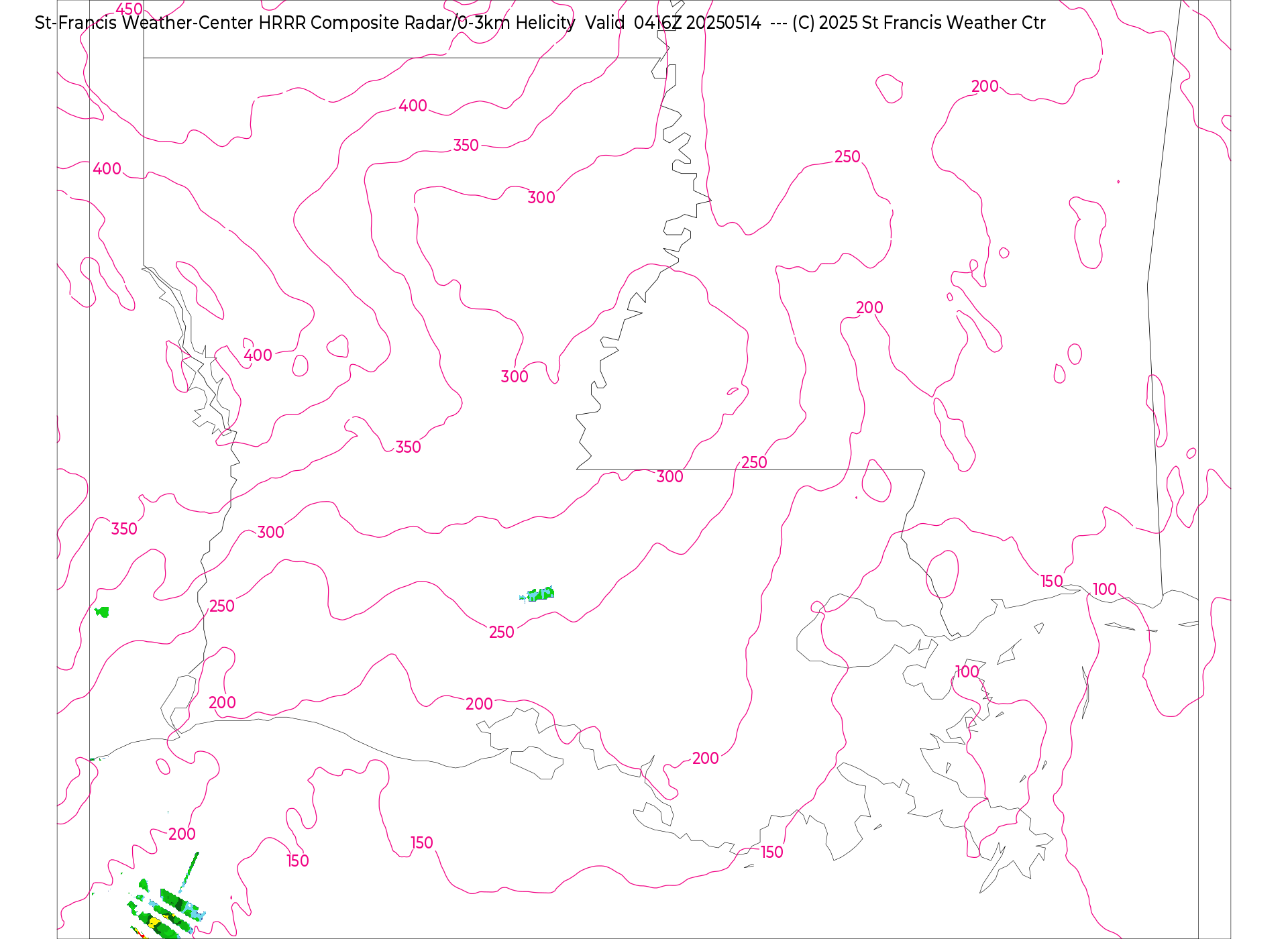
Task: Click the "(C) 2025 St Francis Weather Ctr" copyright
Action: point(919,23)
